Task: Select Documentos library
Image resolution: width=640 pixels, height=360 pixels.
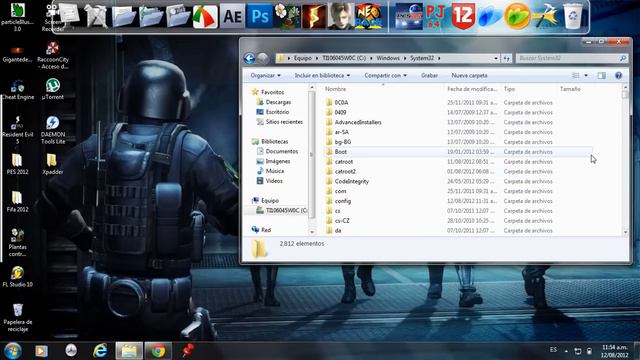Action: pos(282,151)
